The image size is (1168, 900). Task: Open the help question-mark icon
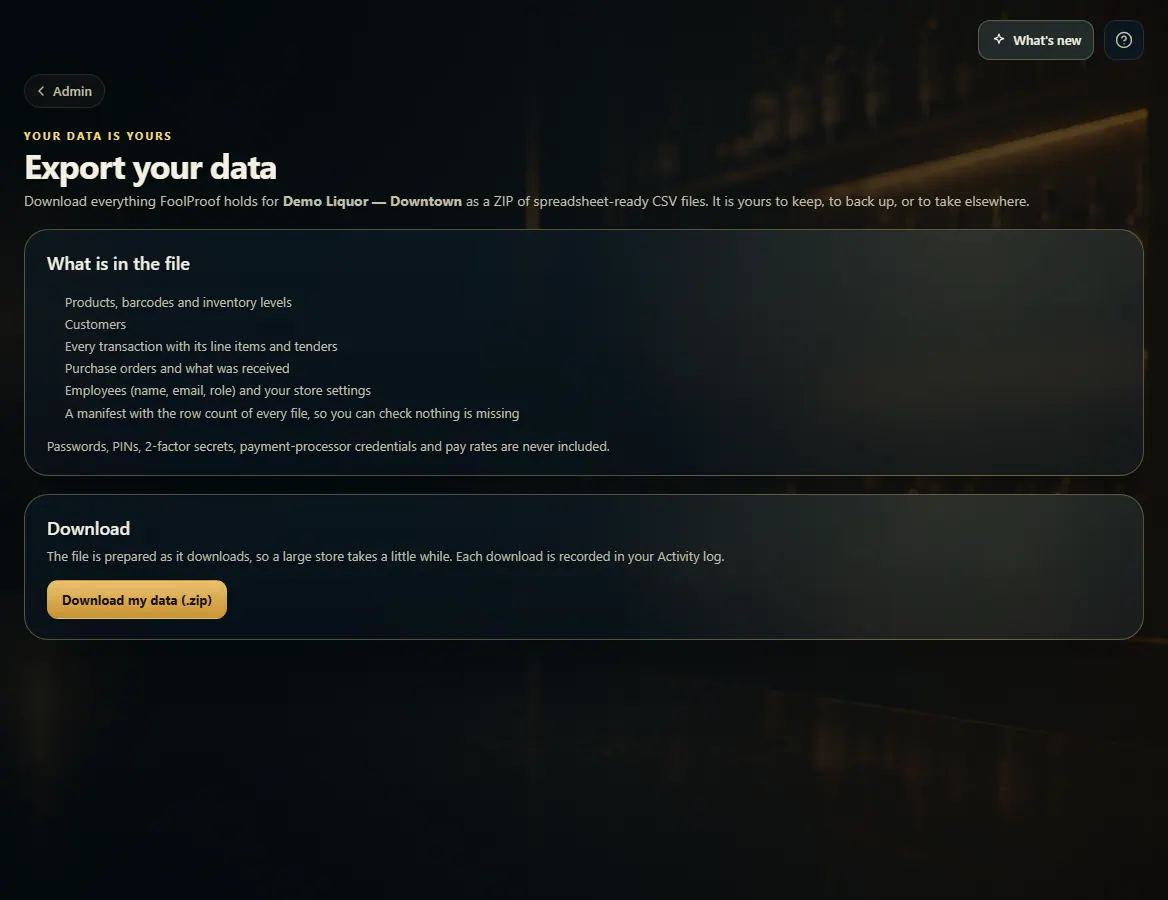point(1123,40)
